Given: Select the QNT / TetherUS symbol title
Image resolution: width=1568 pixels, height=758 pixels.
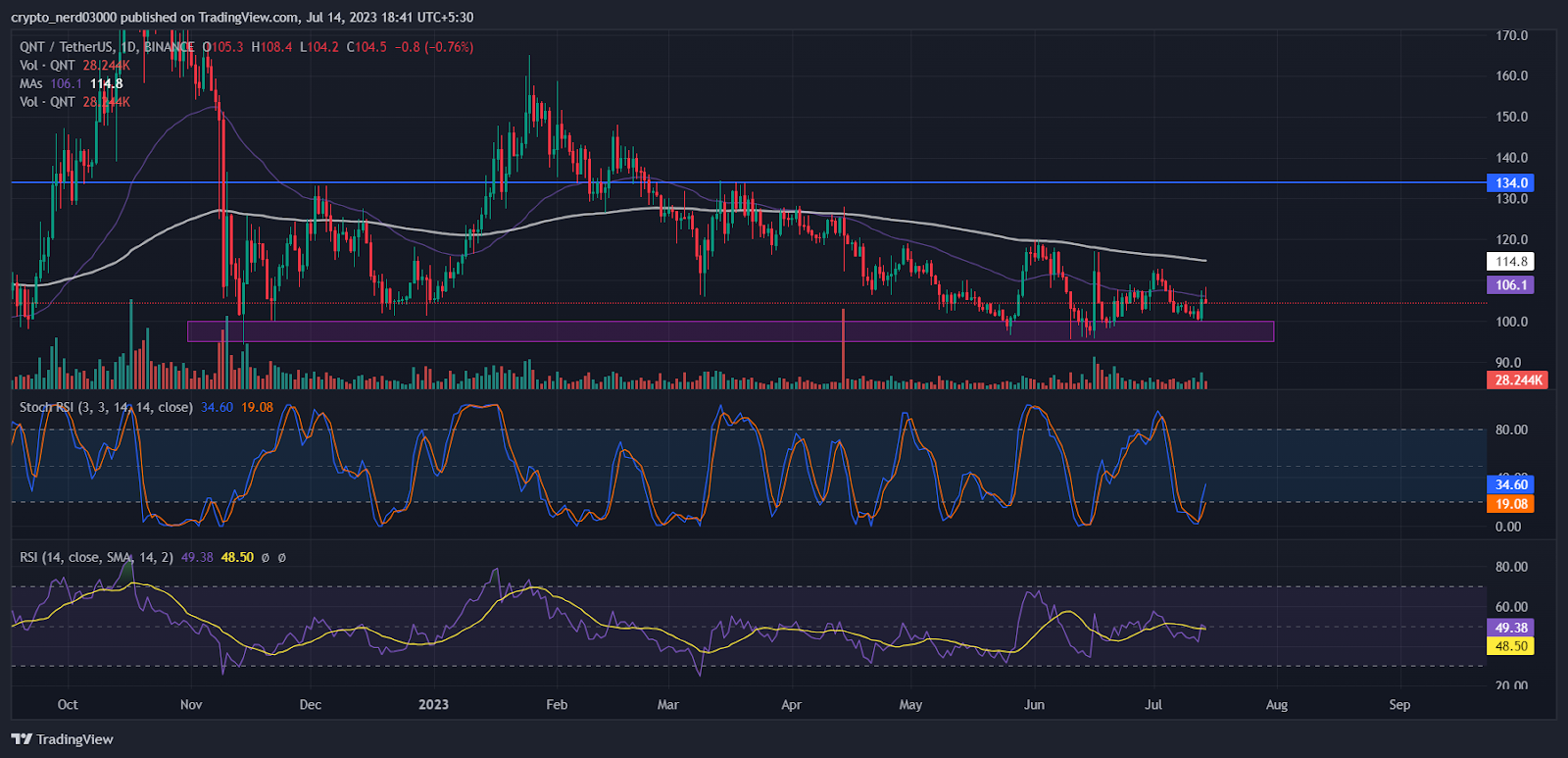Looking at the screenshot, I should (107, 47).
